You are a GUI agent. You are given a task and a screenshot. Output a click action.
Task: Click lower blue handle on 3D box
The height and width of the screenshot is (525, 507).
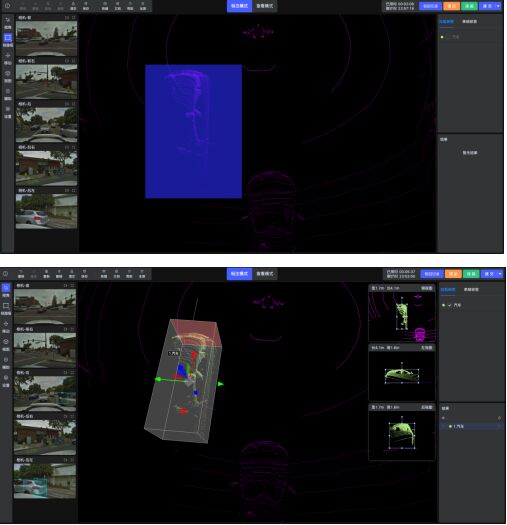(x=196, y=392)
